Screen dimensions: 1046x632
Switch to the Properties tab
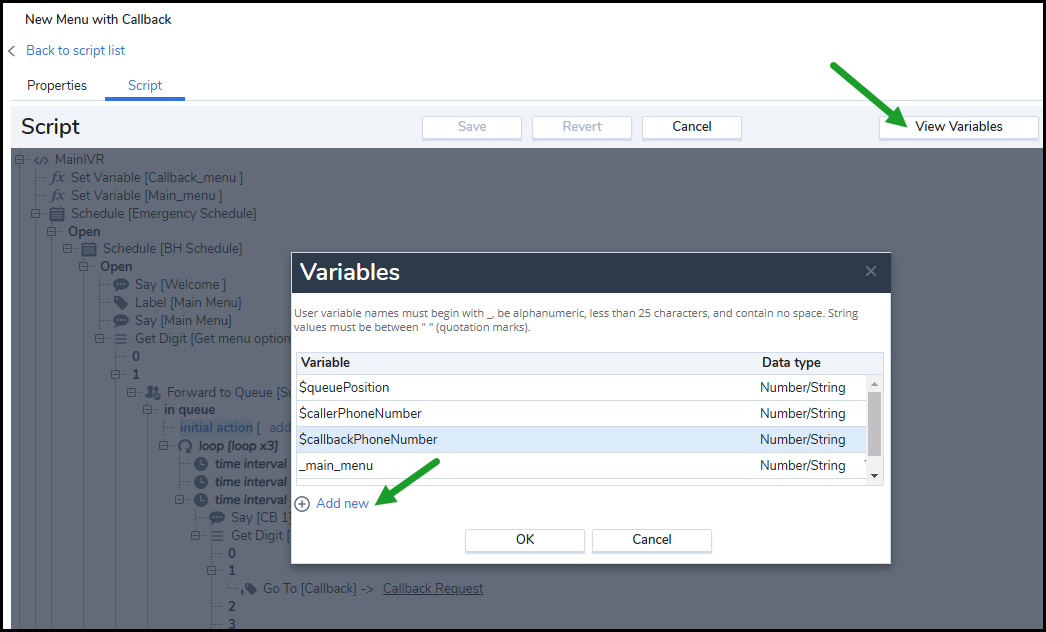[x=57, y=85]
